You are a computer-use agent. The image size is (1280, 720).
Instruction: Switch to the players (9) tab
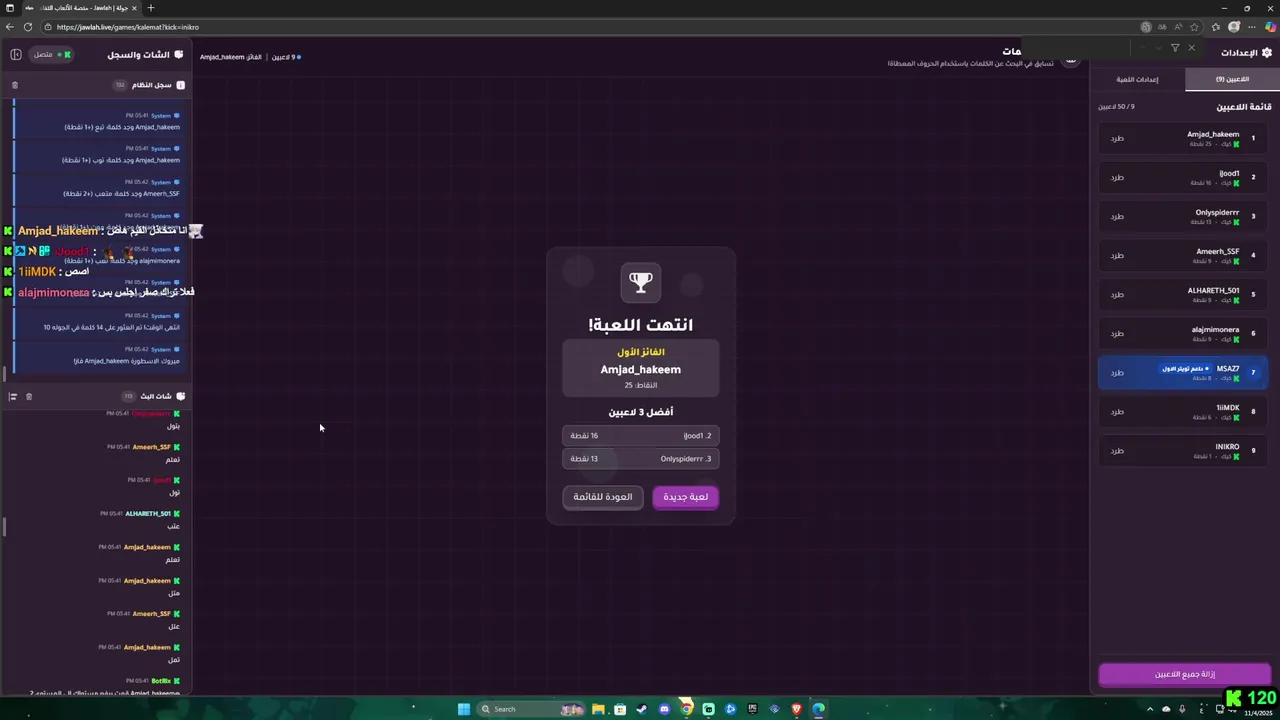coord(1232,79)
